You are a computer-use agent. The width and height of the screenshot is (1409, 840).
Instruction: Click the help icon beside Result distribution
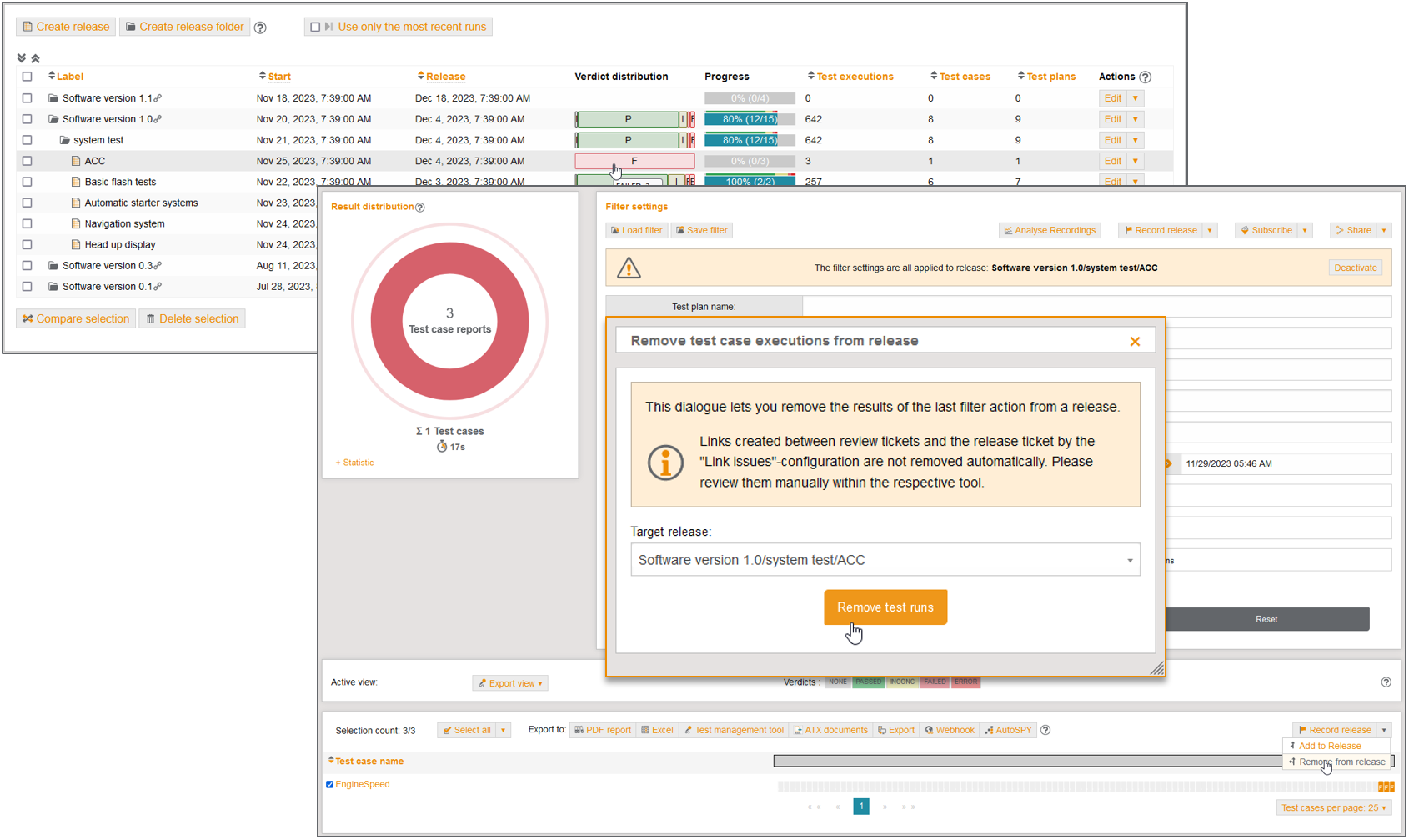click(420, 207)
